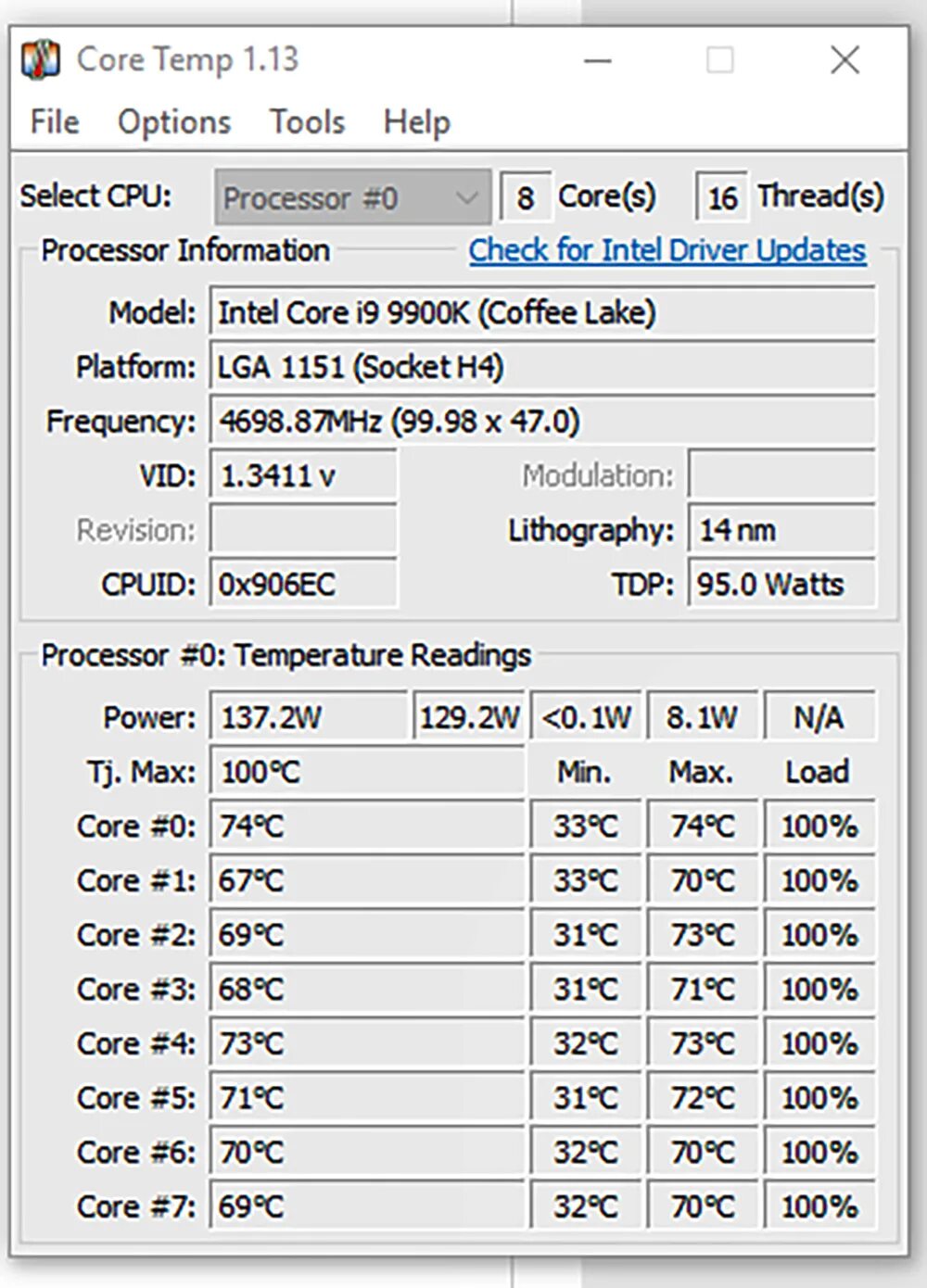Click Core #5 current temperature 71°C
Screen dimensions: 927x1288
[x=367, y=1098]
